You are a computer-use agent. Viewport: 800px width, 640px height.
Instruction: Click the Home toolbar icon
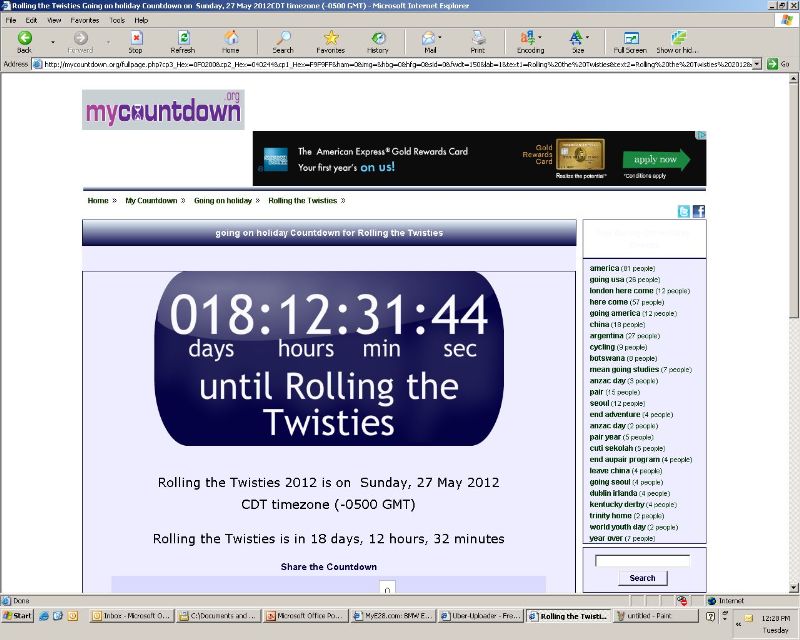pyautogui.click(x=231, y=38)
